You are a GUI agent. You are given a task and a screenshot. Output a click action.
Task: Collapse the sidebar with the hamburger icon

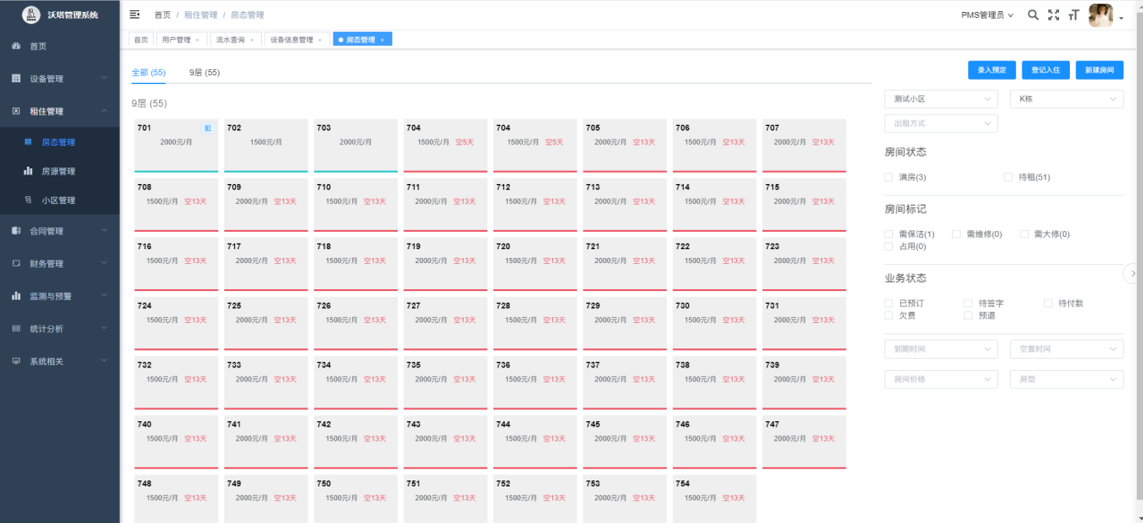pyautogui.click(x=135, y=15)
